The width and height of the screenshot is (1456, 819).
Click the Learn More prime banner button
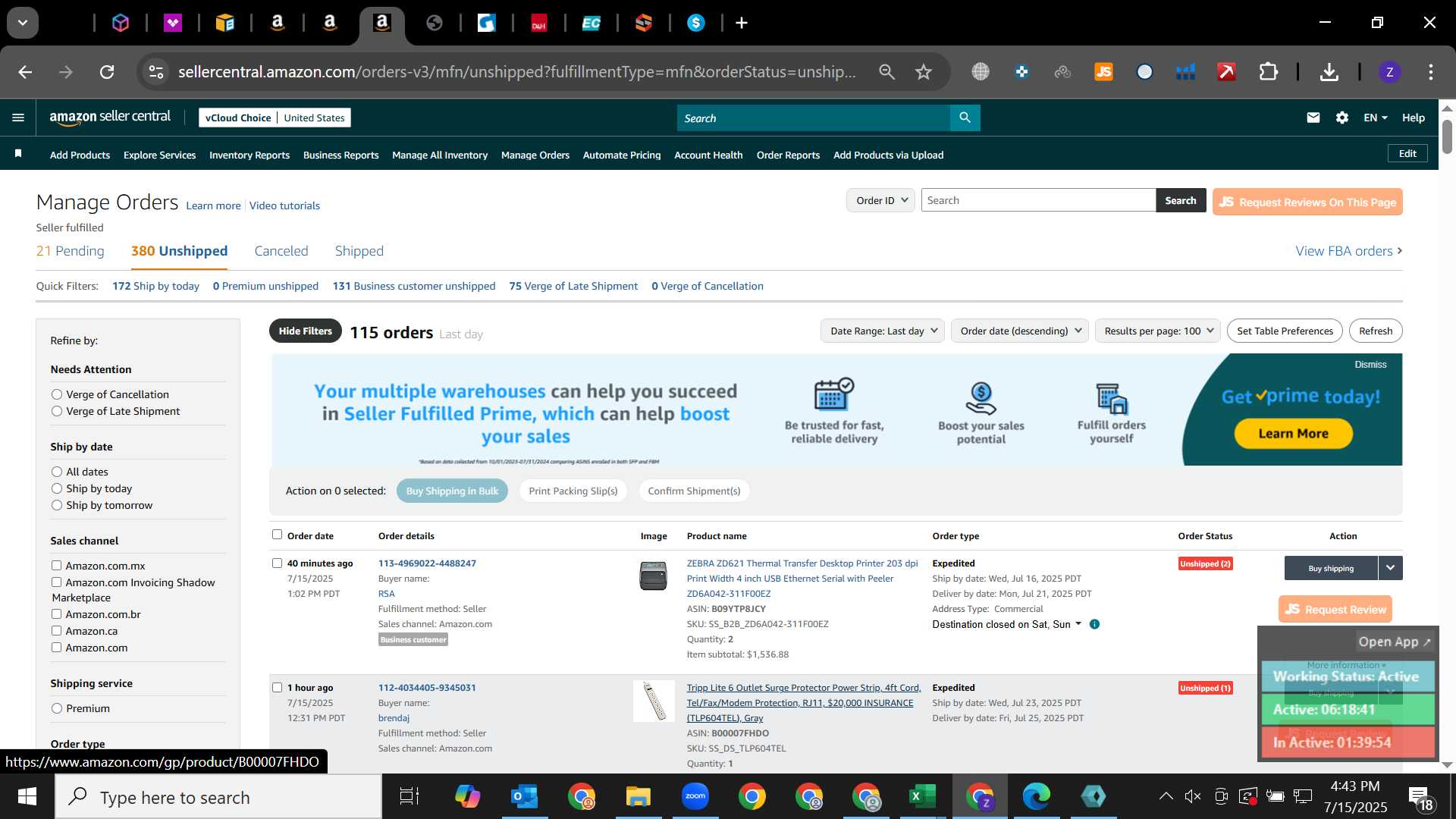[x=1293, y=434]
